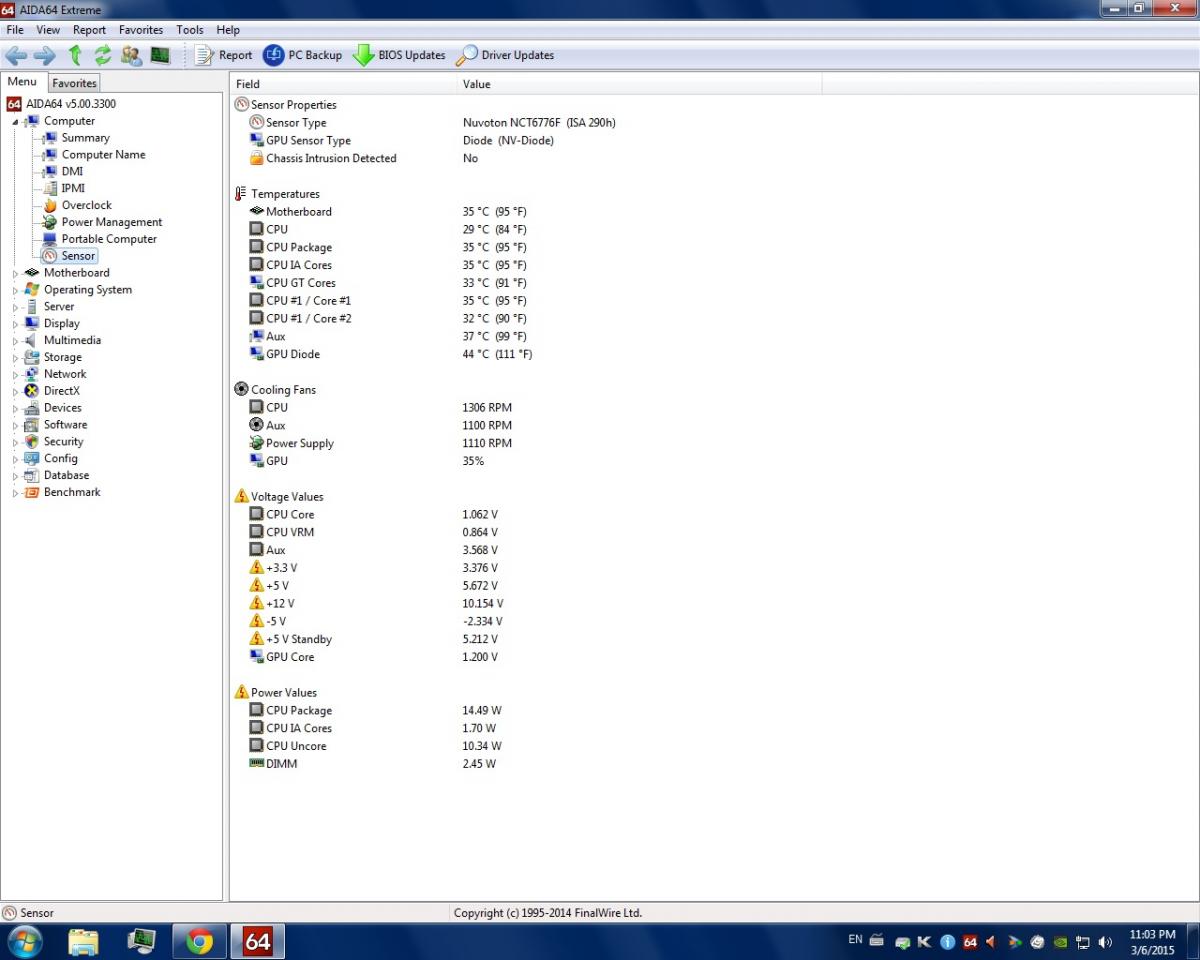Viewport: 1200px width, 960px height.
Task: Expand the Storage tree node
Action: pyautogui.click(x=15, y=358)
